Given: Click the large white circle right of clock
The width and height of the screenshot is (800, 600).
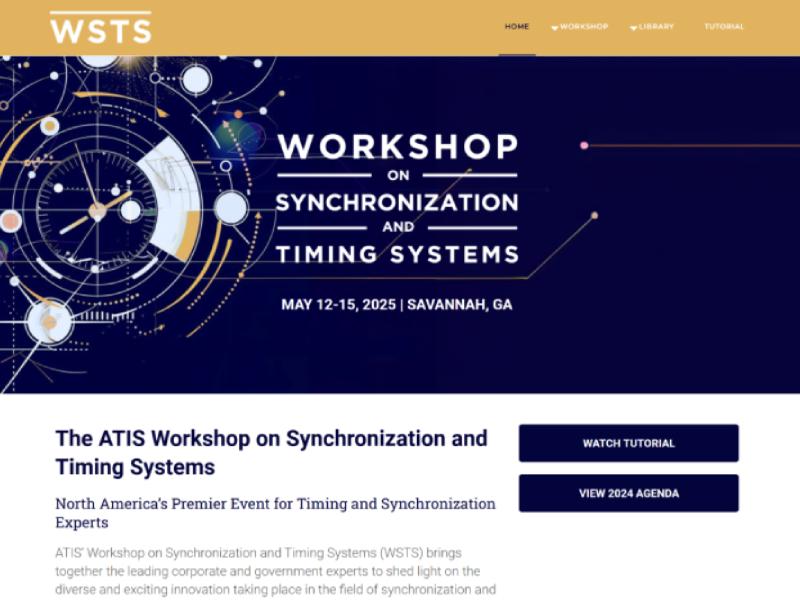Looking at the screenshot, I should (x=231, y=207).
